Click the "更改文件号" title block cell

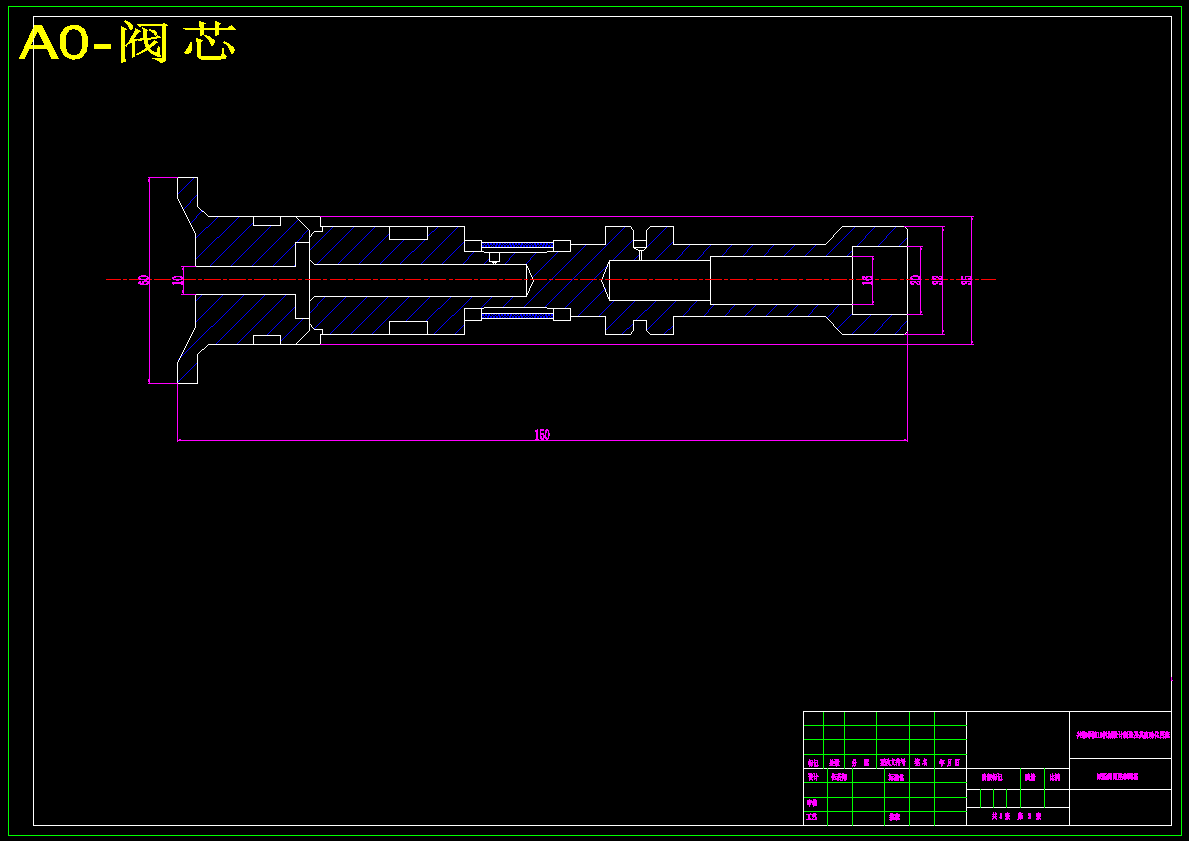tap(893, 762)
